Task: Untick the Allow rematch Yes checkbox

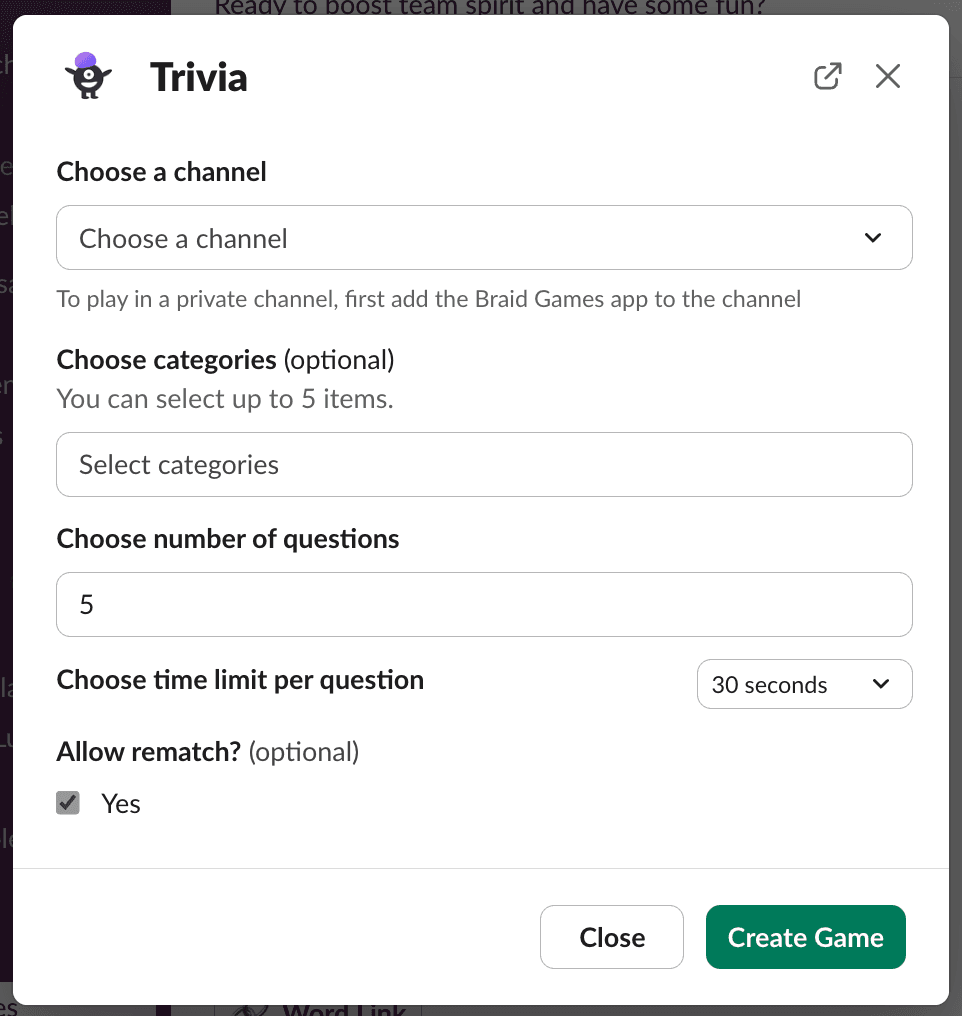Action: 68,803
